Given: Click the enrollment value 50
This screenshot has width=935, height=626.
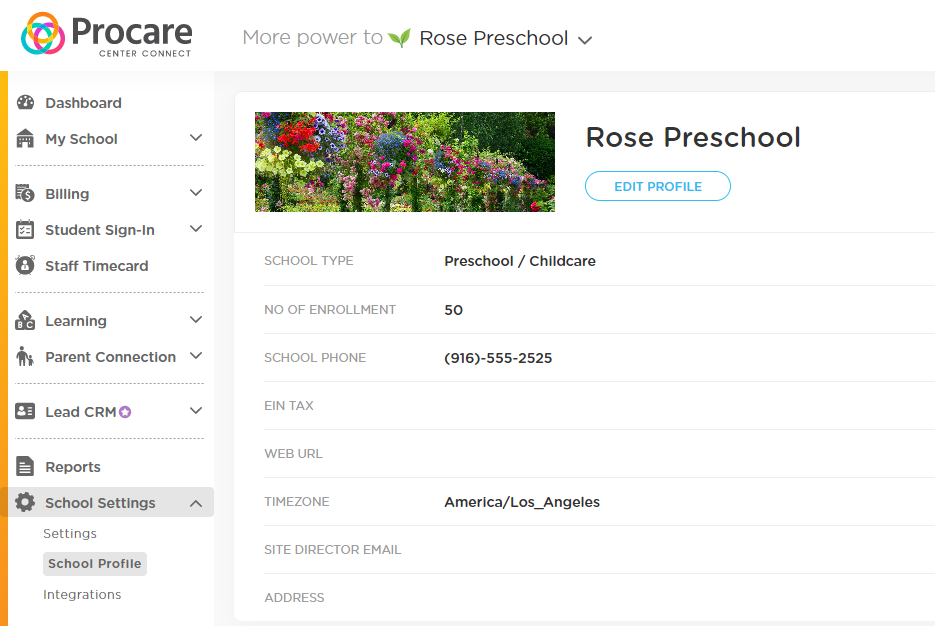Looking at the screenshot, I should [453, 309].
